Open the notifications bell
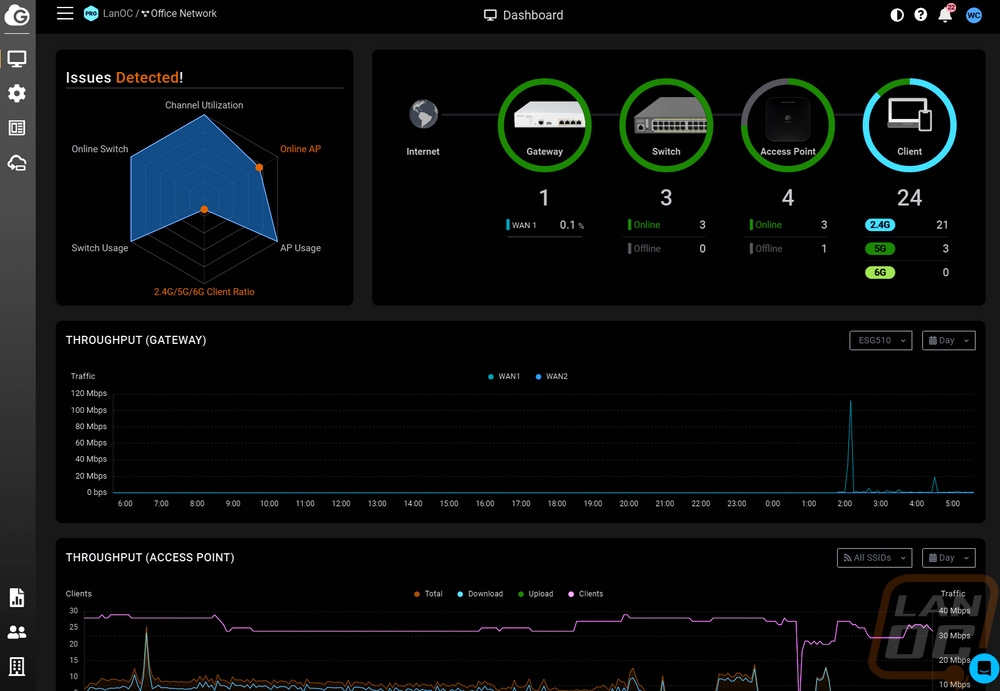The width and height of the screenshot is (1000, 691). click(946, 14)
